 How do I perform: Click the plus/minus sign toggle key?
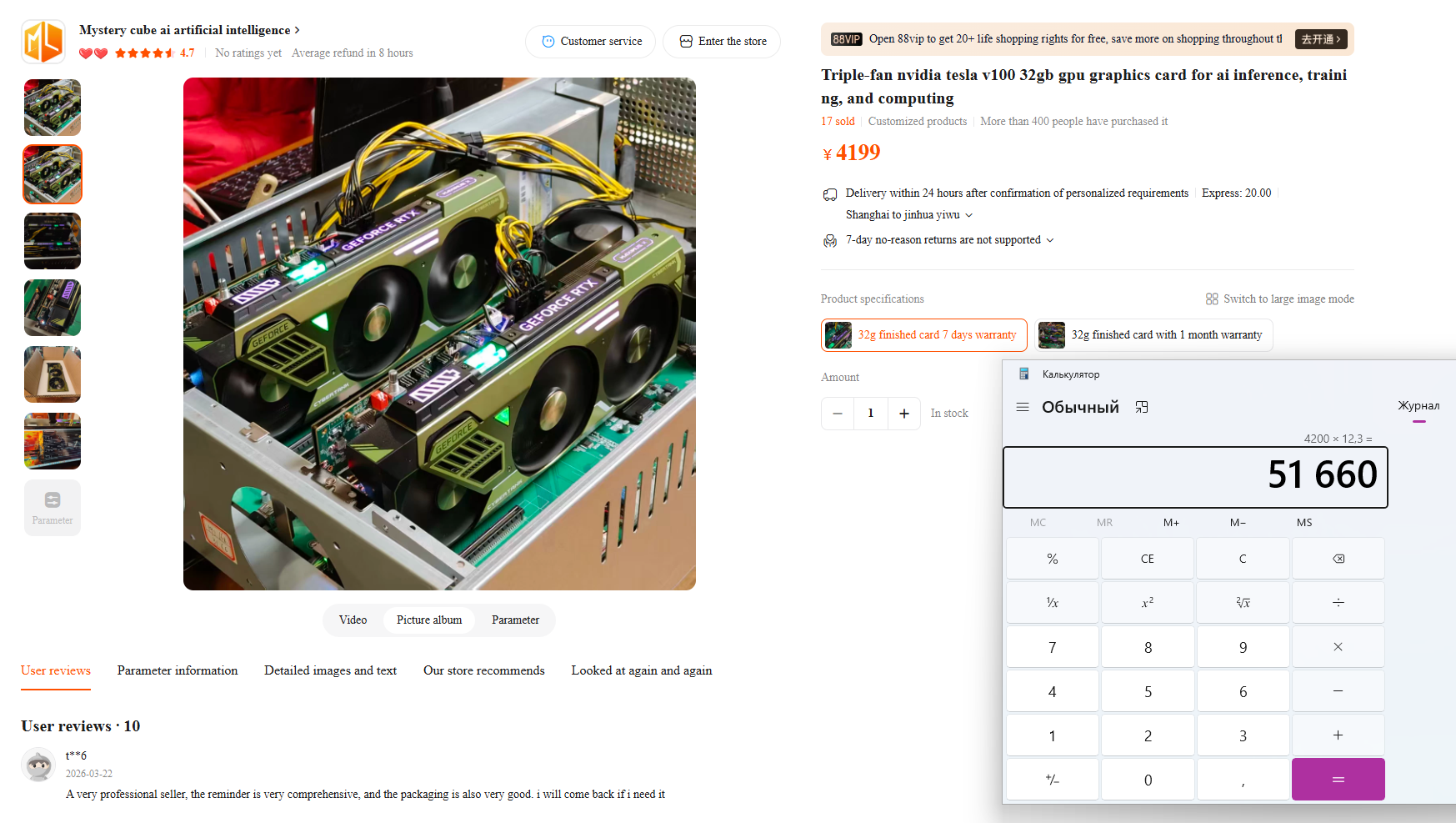(1053, 780)
